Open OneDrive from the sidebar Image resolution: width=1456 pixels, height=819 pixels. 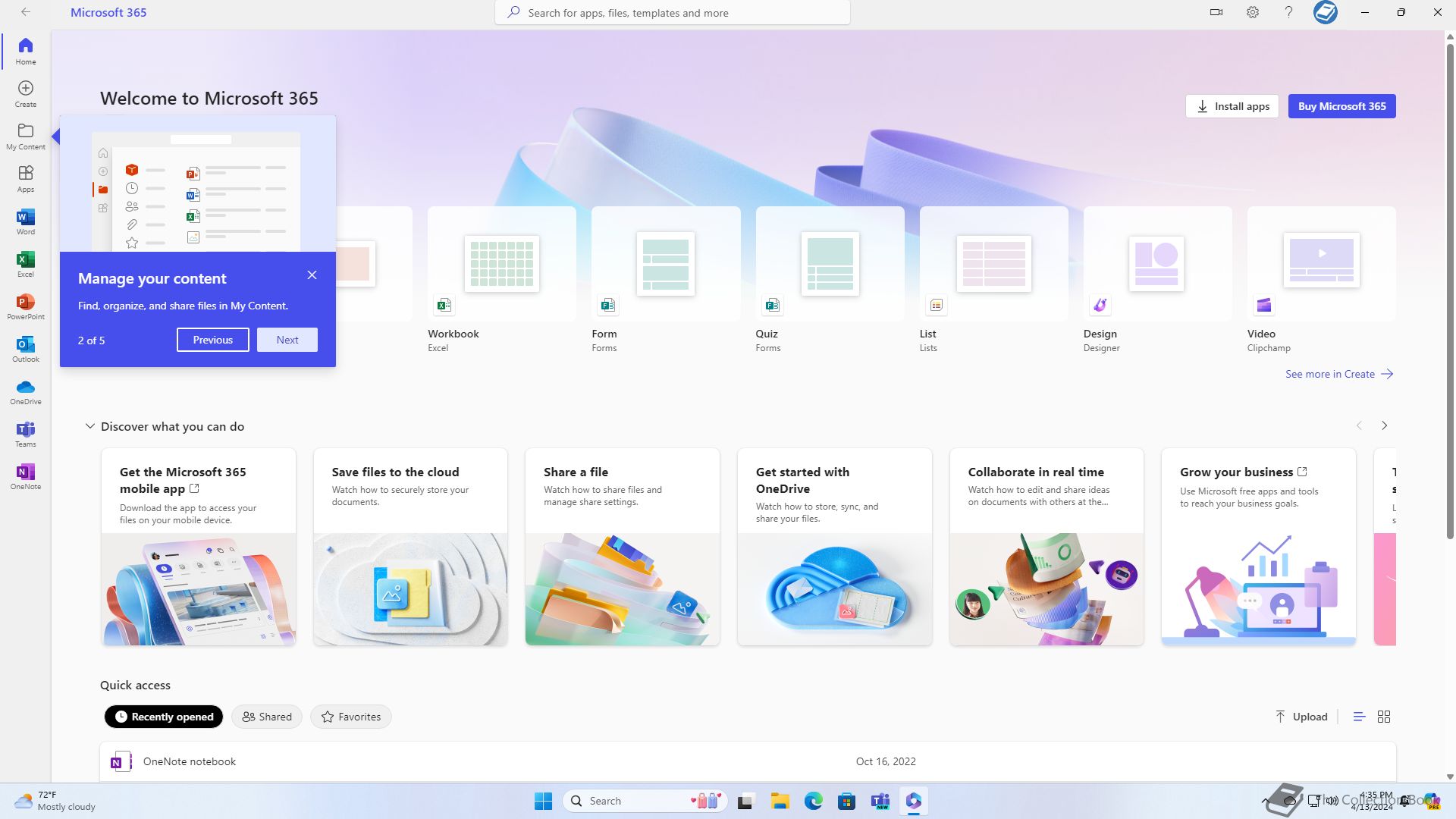pos(25,391)
